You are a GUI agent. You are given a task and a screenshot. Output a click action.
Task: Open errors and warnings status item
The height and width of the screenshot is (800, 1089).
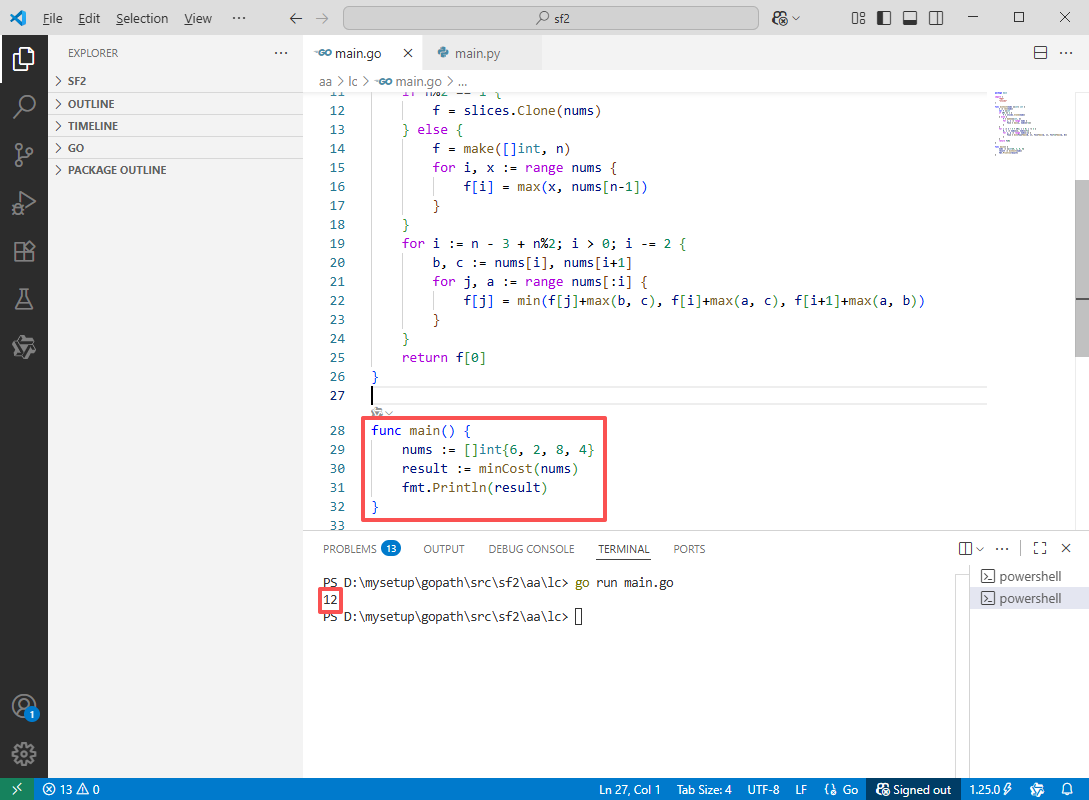tap(70, 789)
